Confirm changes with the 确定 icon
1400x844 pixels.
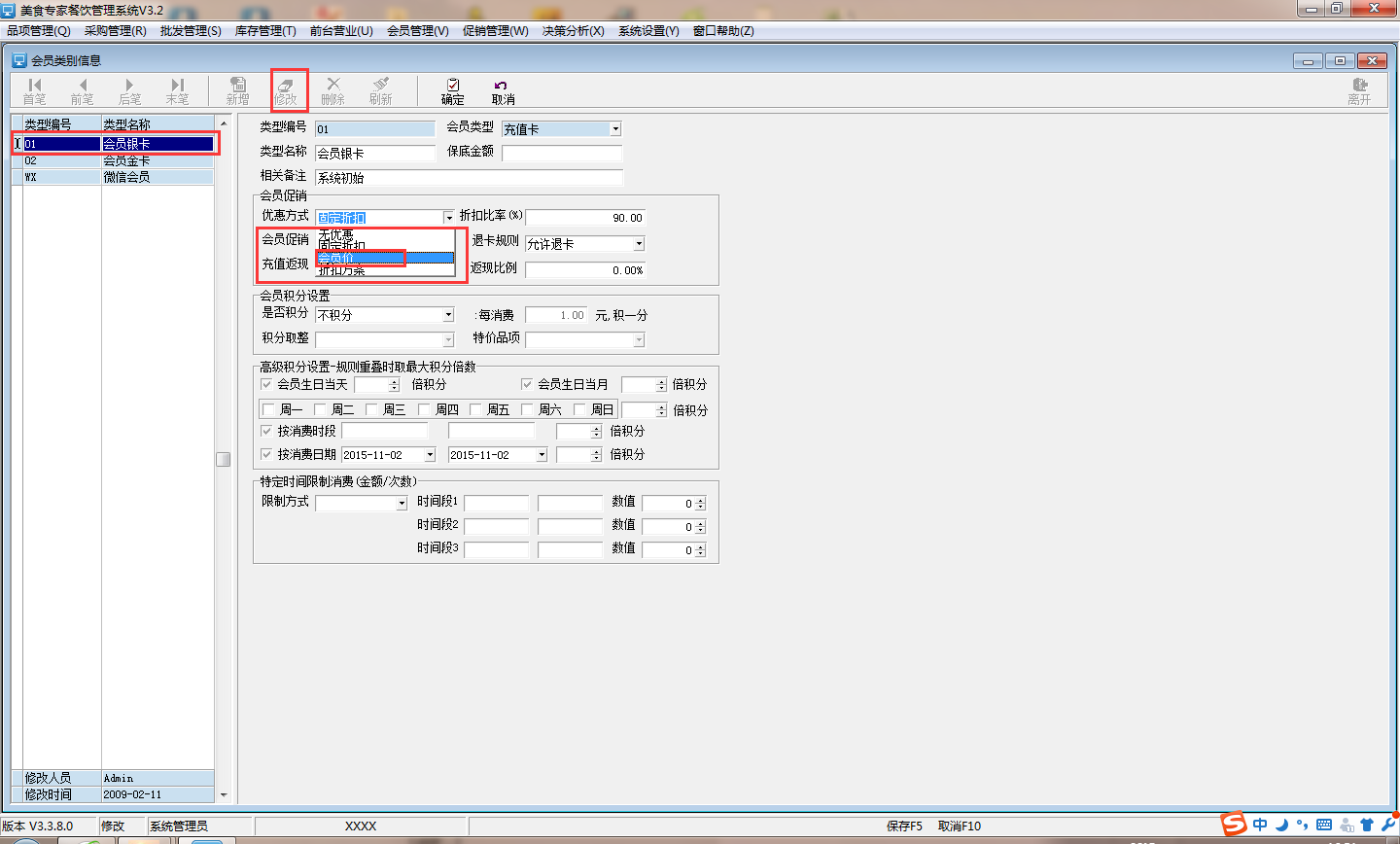pyautogui.click(x=452, y=90)
